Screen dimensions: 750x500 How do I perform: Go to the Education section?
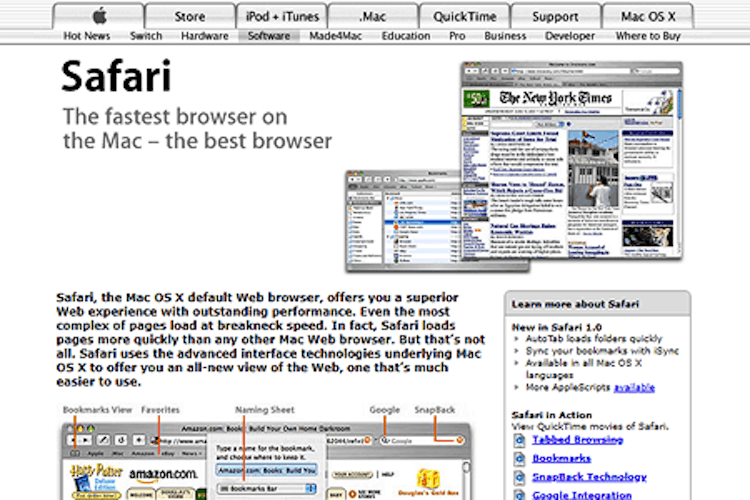406,36
